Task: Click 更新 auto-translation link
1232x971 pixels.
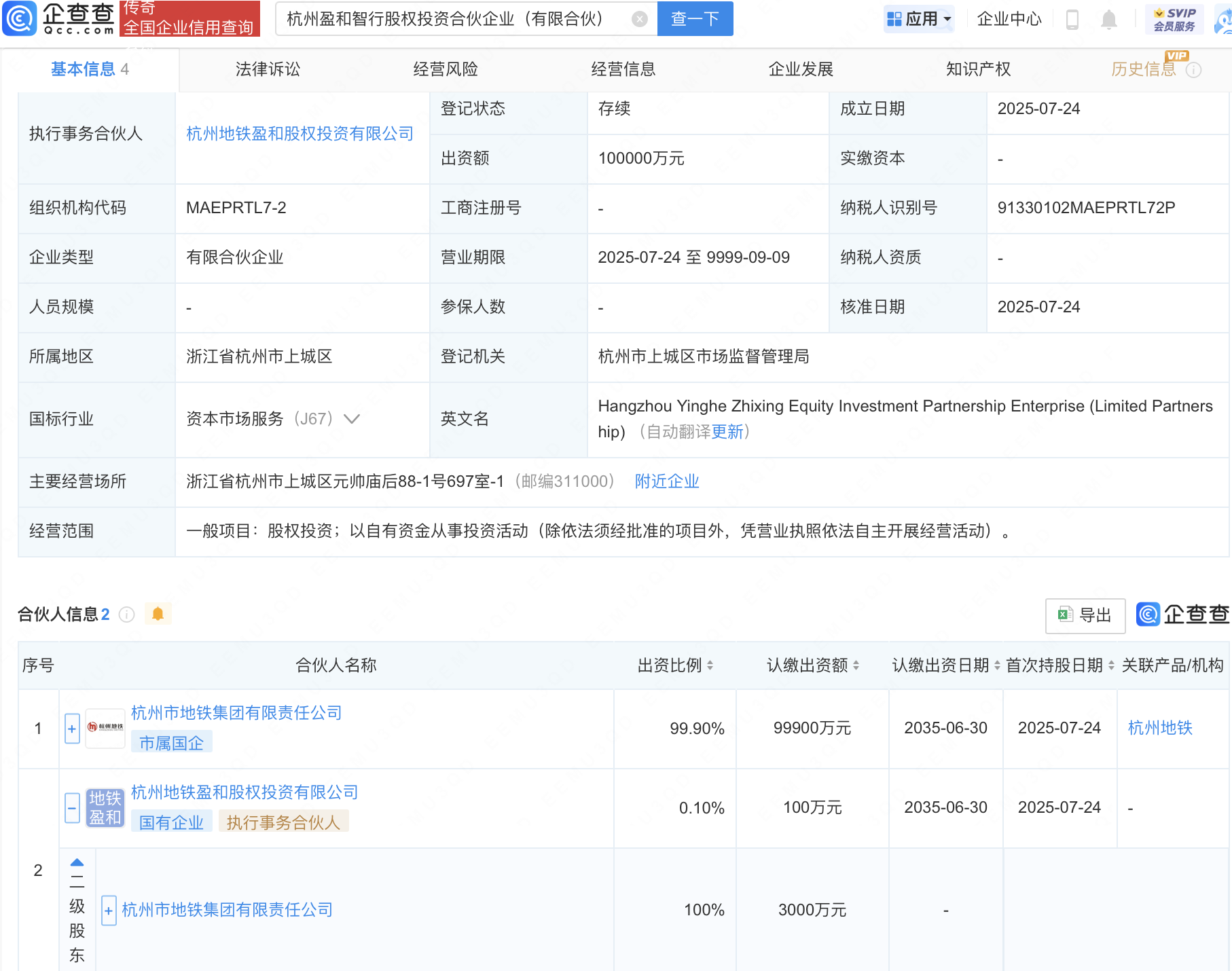Action: tap(727, 432)
